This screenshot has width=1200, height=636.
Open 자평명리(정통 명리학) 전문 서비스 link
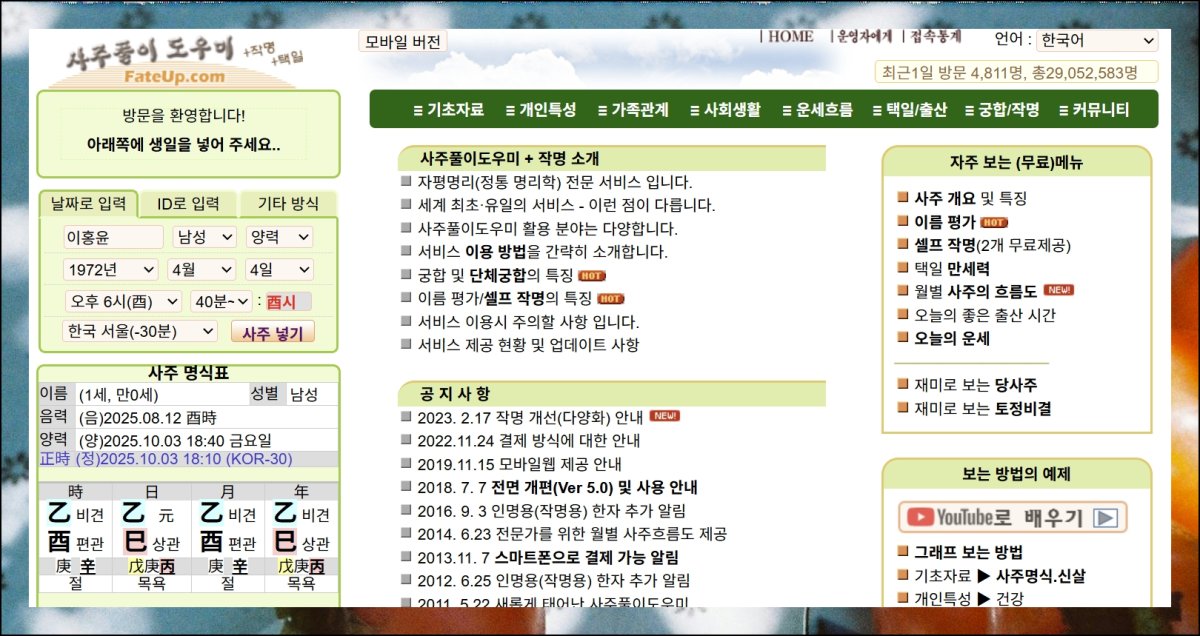pos(555,182)
